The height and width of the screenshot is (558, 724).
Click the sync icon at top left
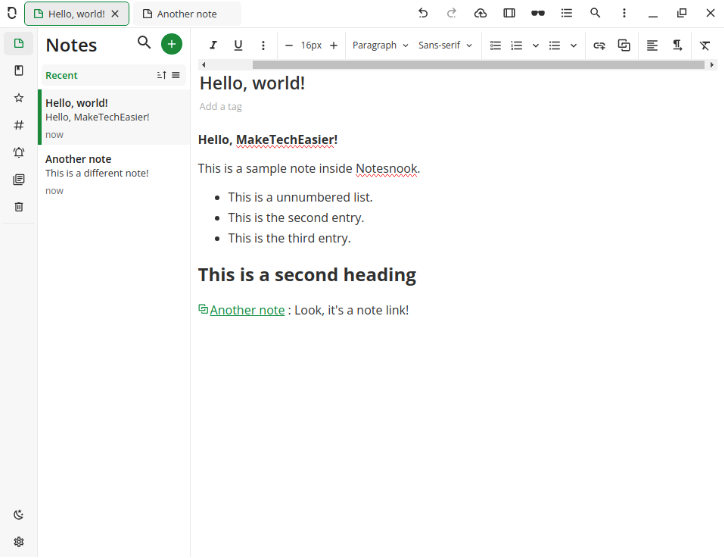[12, 13]
